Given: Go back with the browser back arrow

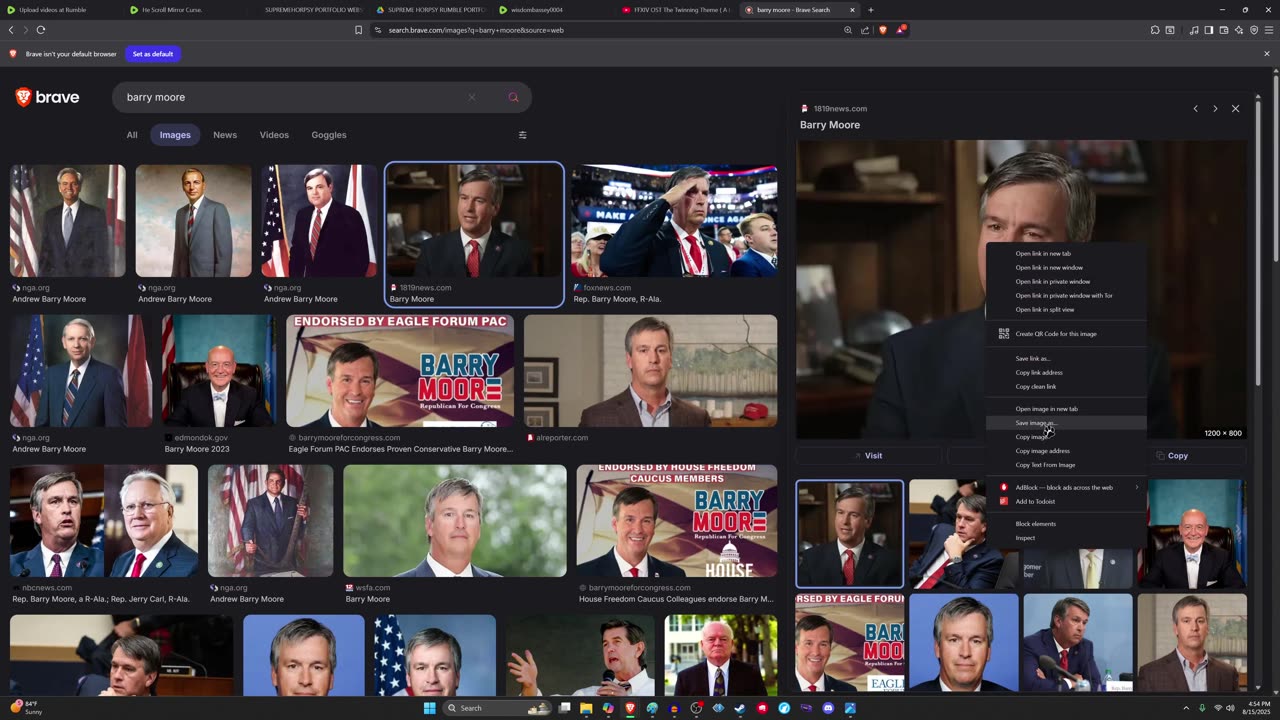Looking at the screenshot, I should pyautogui.click(x=11, y=30).
